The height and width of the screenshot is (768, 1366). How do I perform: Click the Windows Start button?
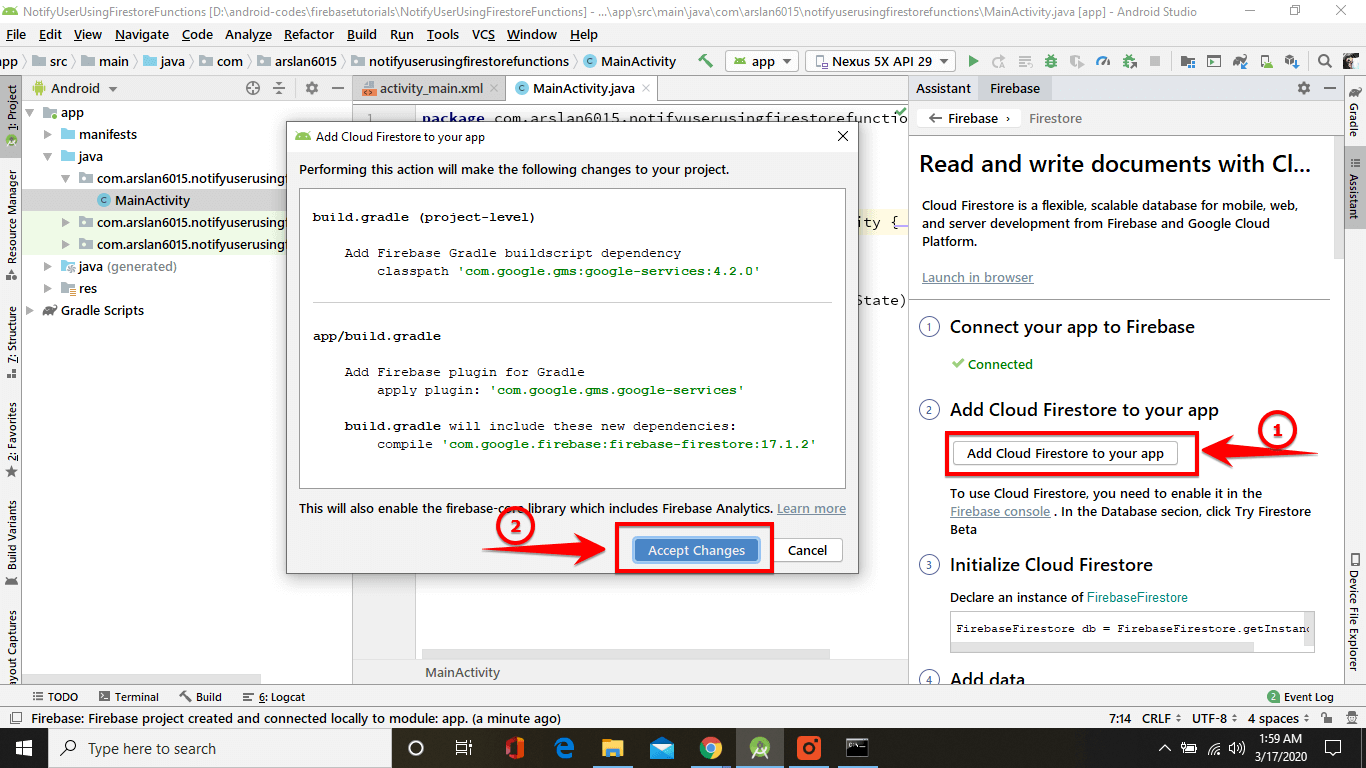pos(24,748)
